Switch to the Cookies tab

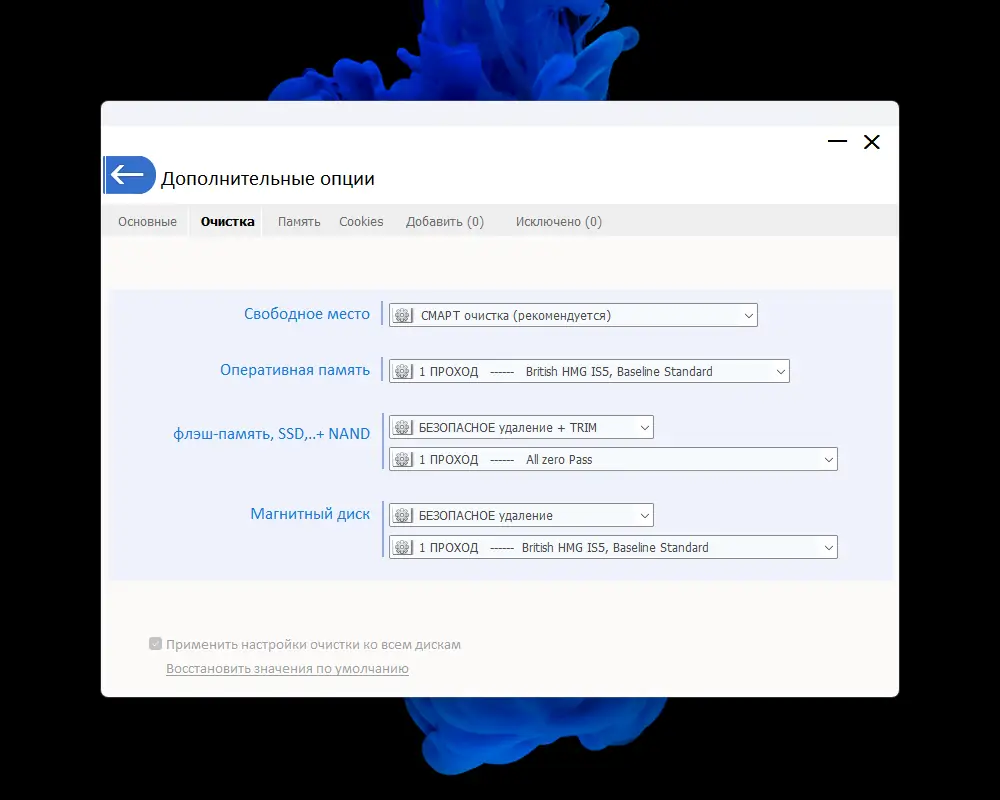pyautogui.click(x=361, y=221)
